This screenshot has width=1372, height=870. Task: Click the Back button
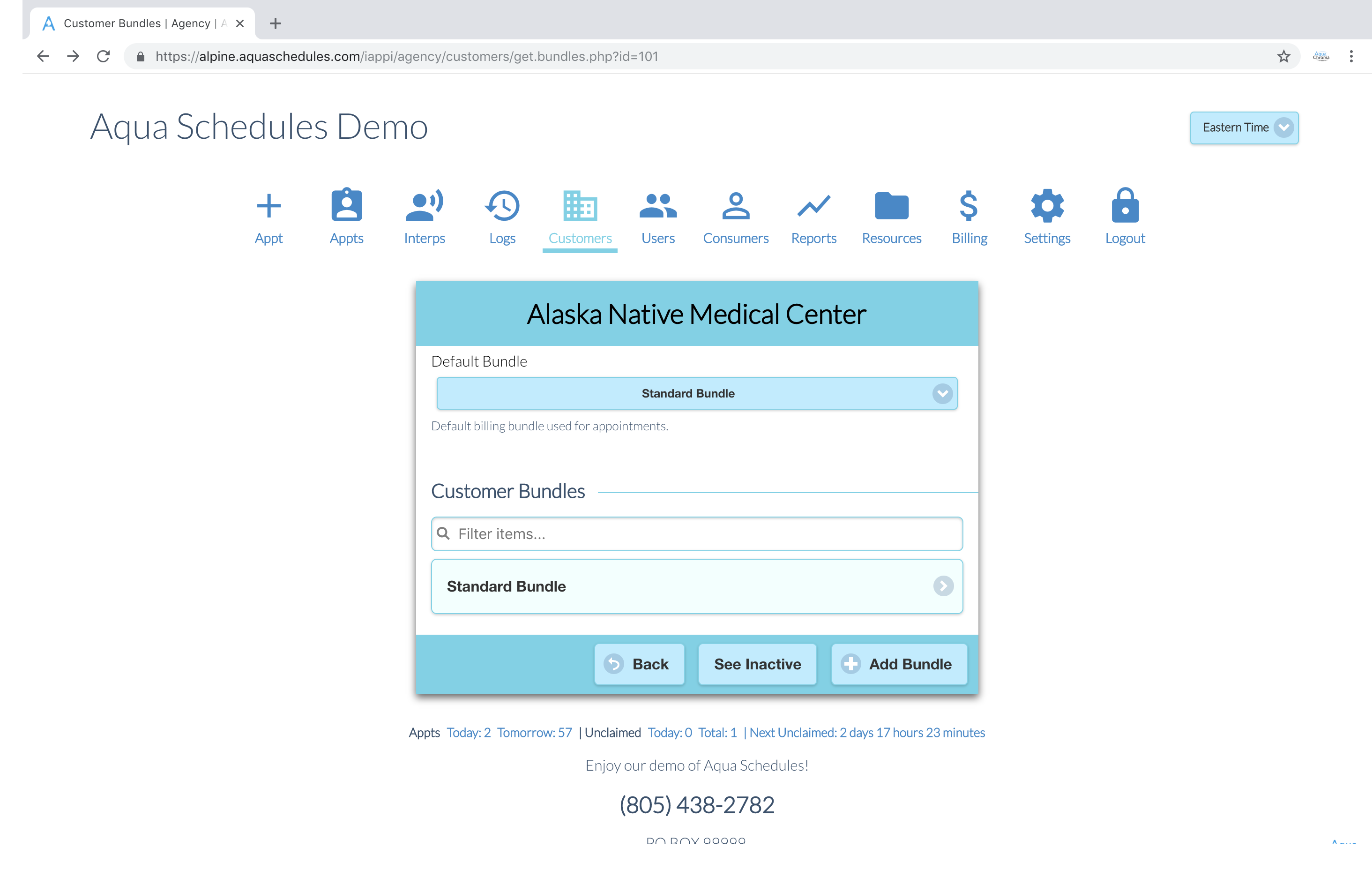click(x=639, y=664)
